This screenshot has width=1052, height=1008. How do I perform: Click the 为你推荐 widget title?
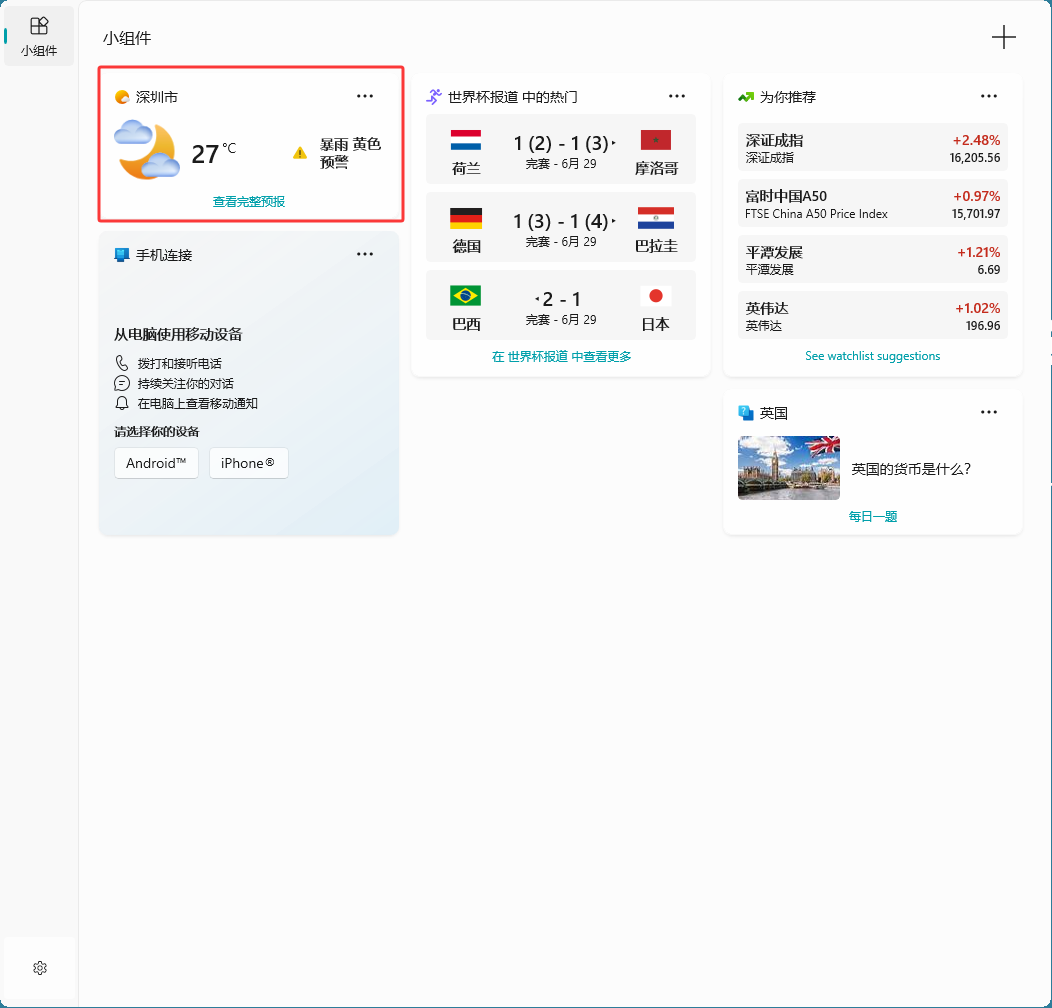788,97
